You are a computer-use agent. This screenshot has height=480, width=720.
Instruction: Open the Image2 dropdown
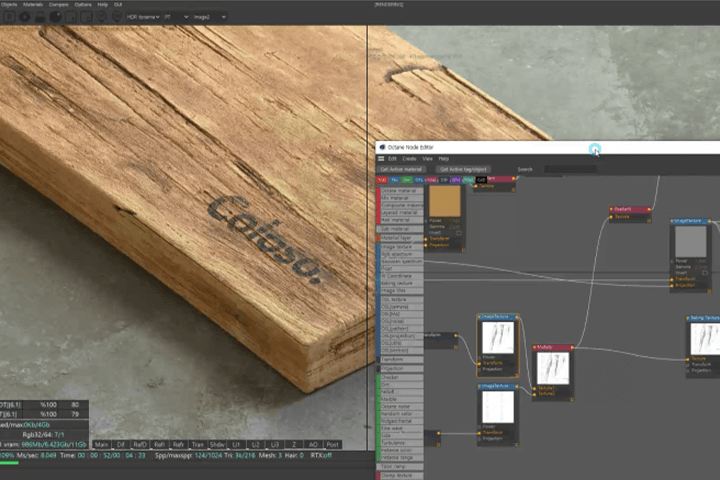(x=209, y=17)
